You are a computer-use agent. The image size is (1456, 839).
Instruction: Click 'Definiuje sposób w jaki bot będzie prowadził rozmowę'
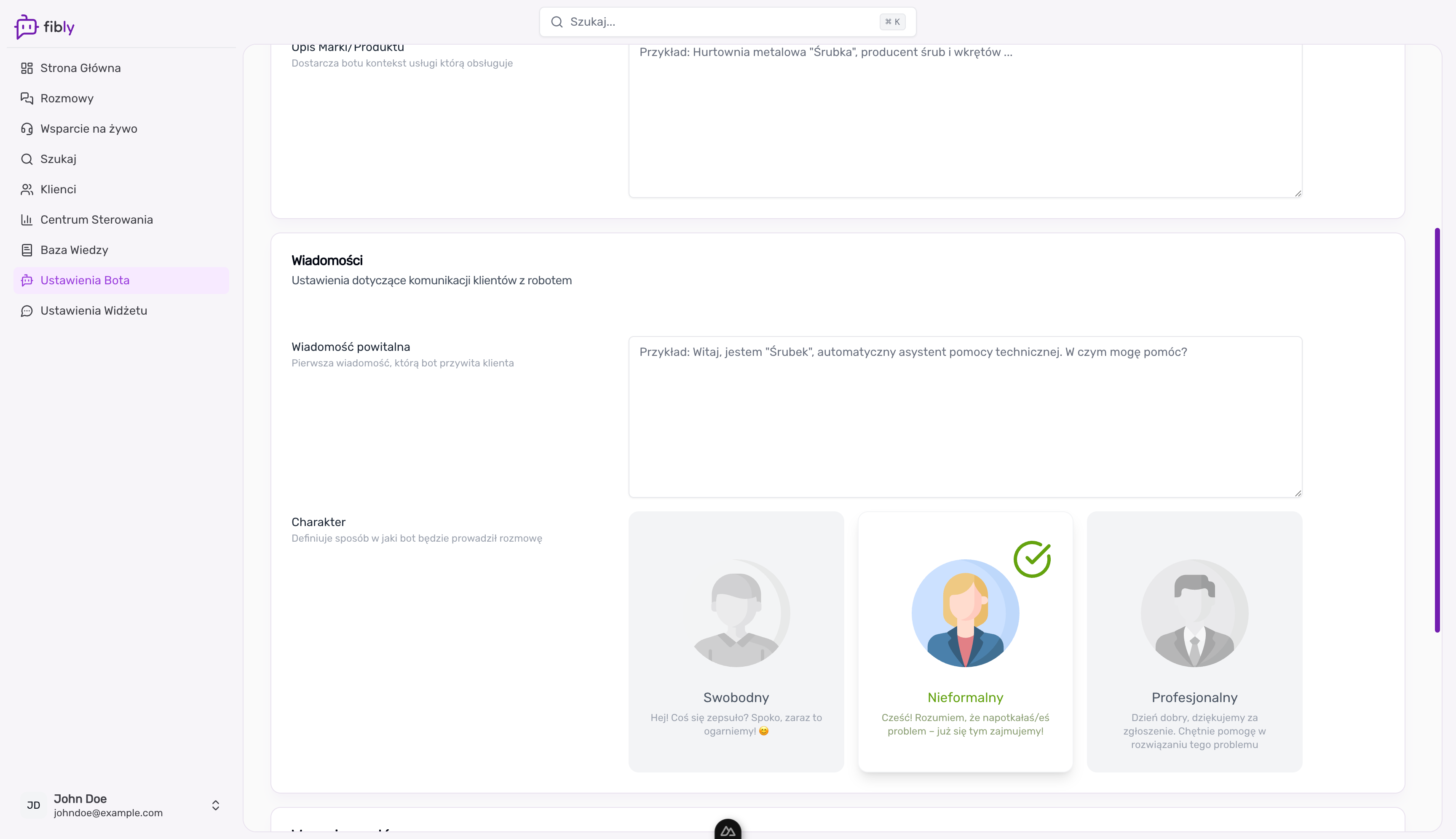click(x=416, y=538)
